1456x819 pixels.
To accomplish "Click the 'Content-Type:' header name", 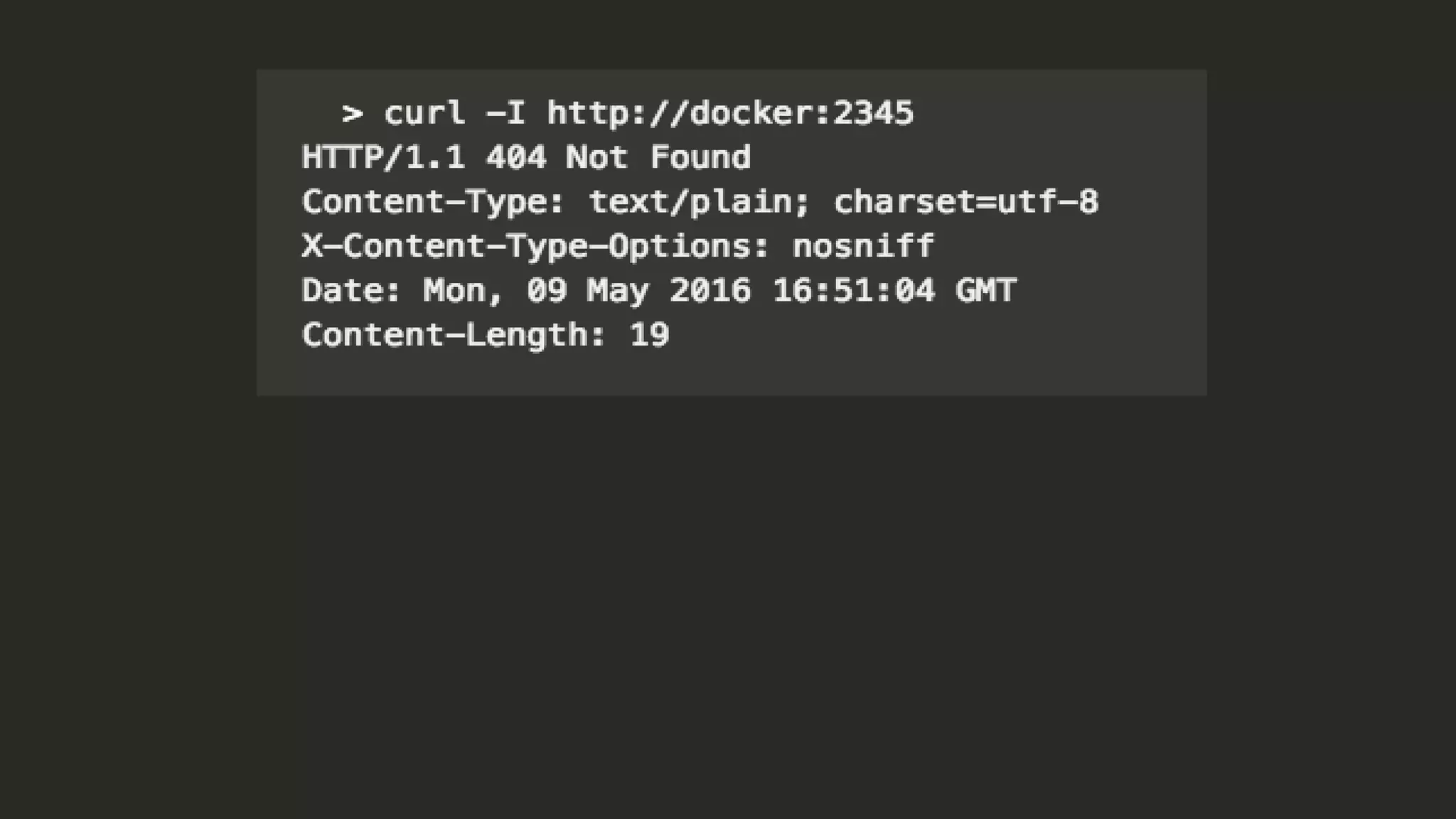I will [x=433, y=203].
